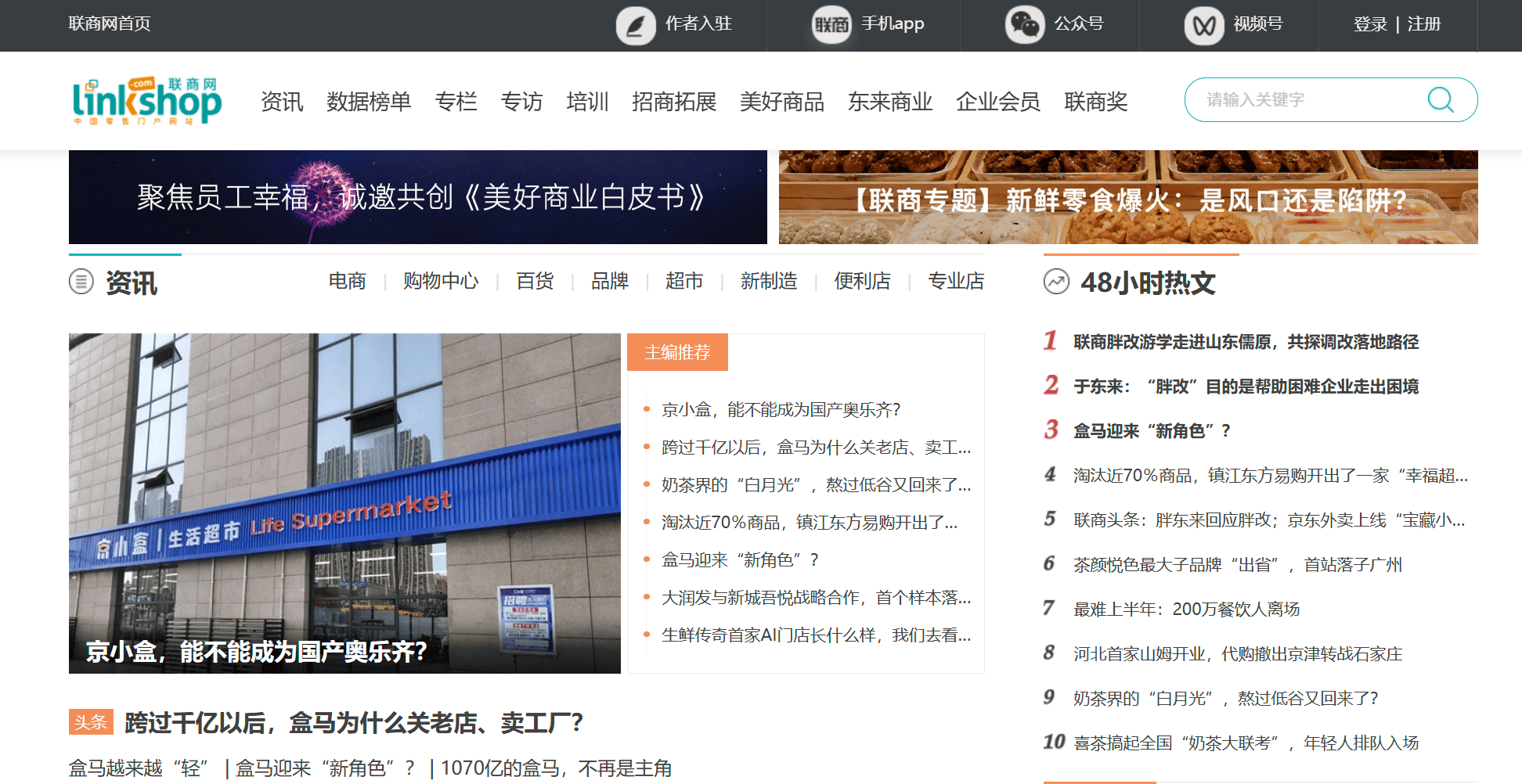
Task: Click 登录 in the top bar
Action: point(1370,24)
